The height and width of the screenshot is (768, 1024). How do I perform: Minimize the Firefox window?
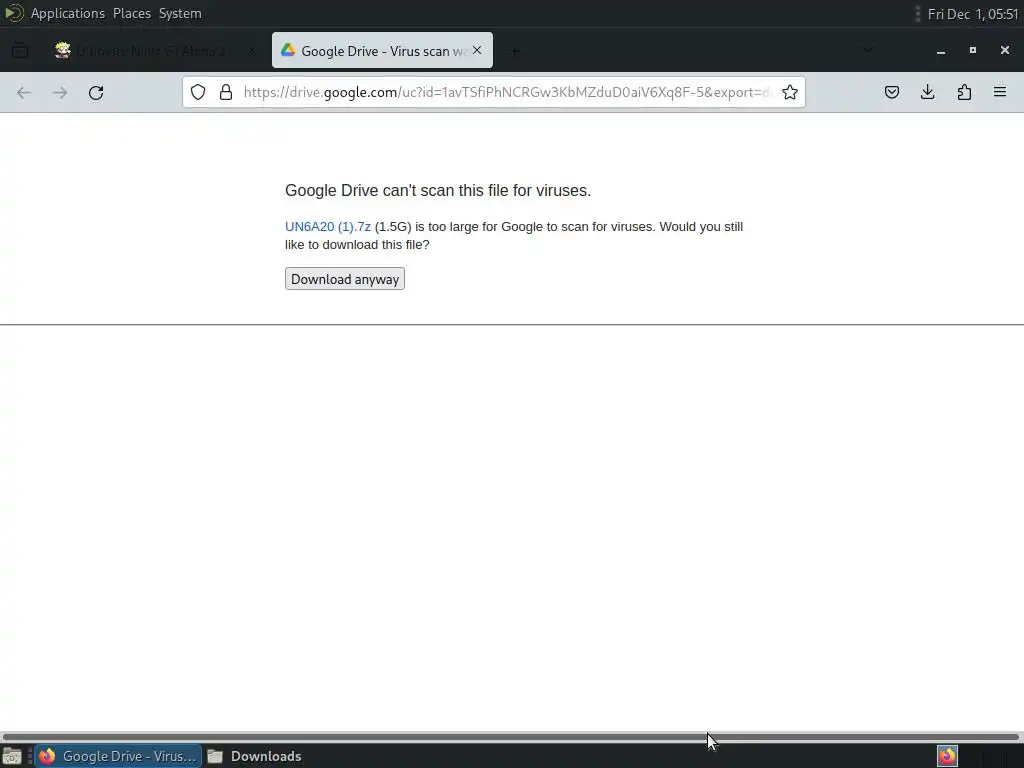pos(941,50)
